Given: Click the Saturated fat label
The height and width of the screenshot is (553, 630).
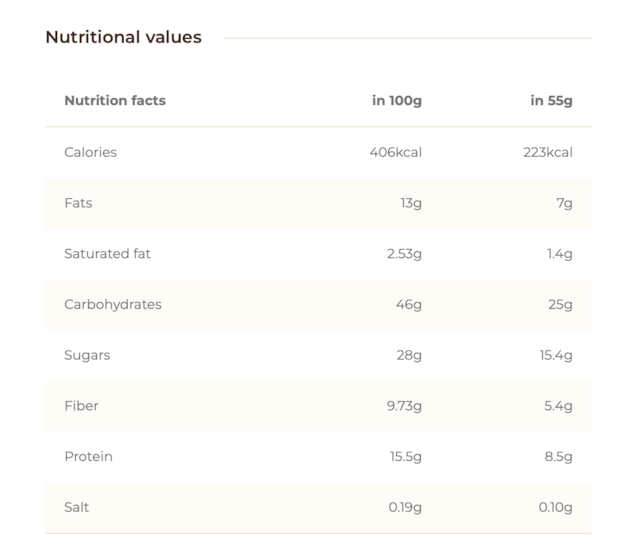Looking at the screenshot, I should coord(107,254).
